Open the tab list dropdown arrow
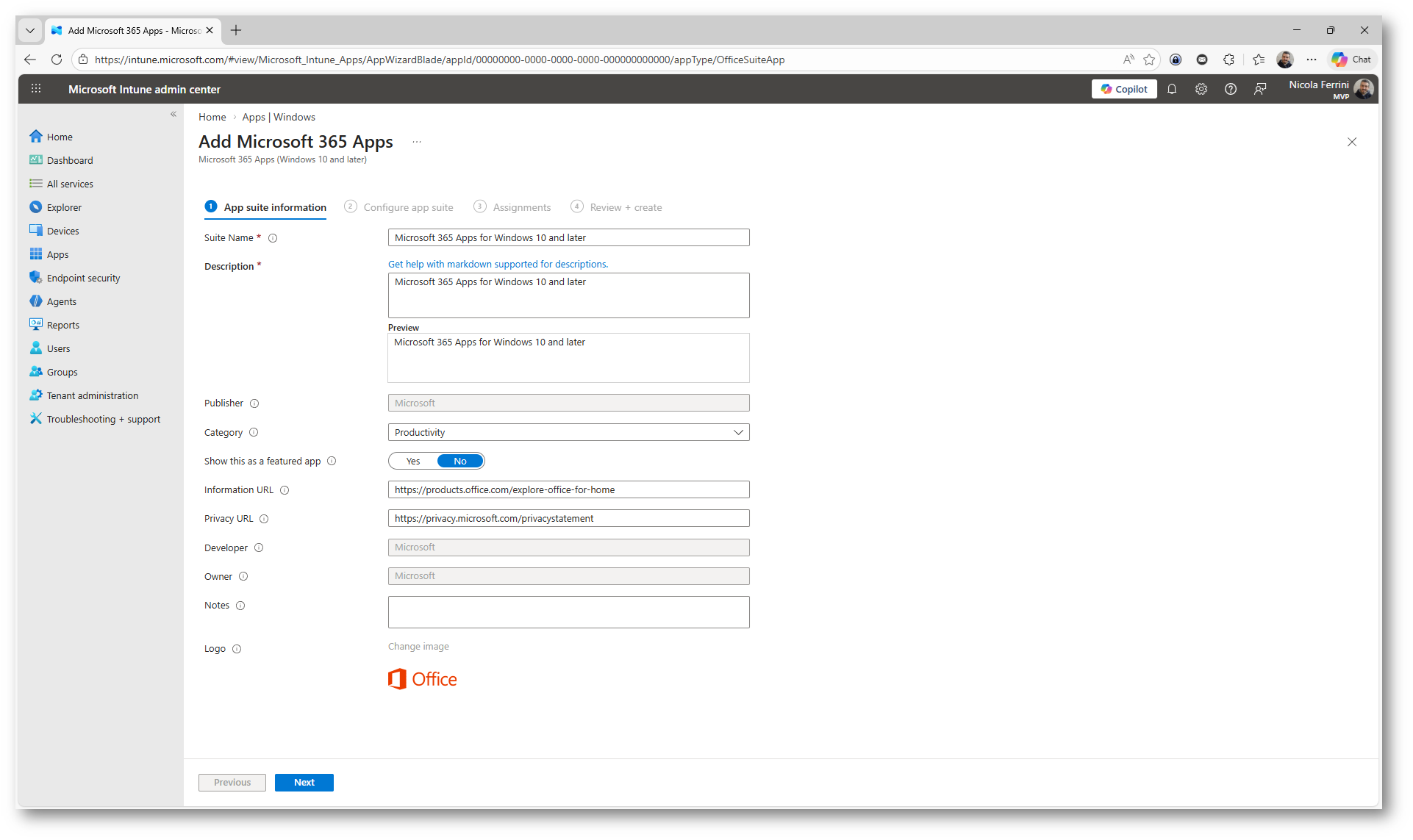The image size is (1413, 840). 30,30
